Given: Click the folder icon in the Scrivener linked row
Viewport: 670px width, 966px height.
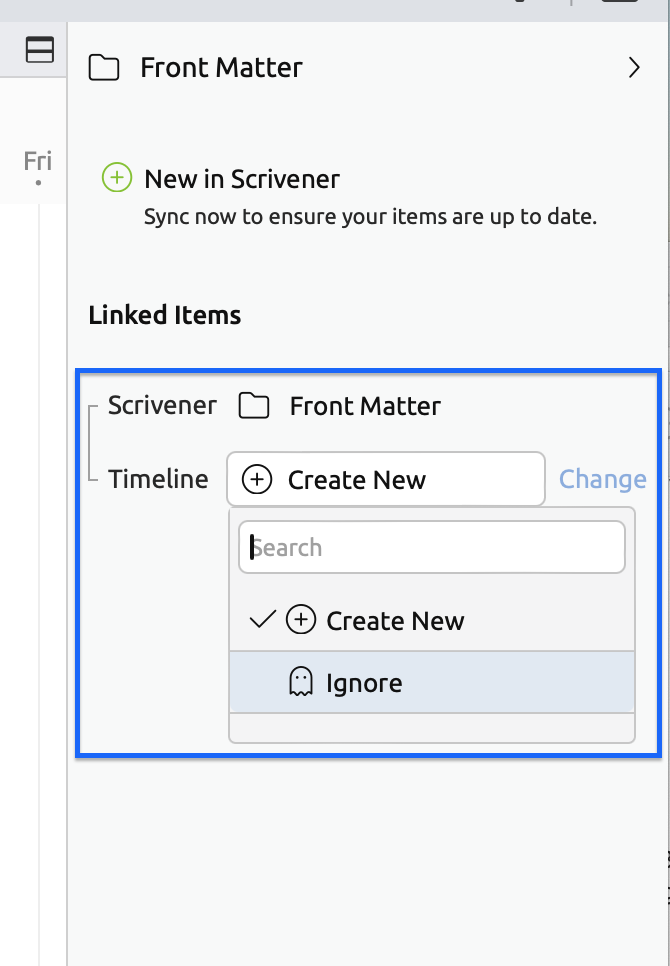Looking at the screenshot, I should (x=254, y=407).
